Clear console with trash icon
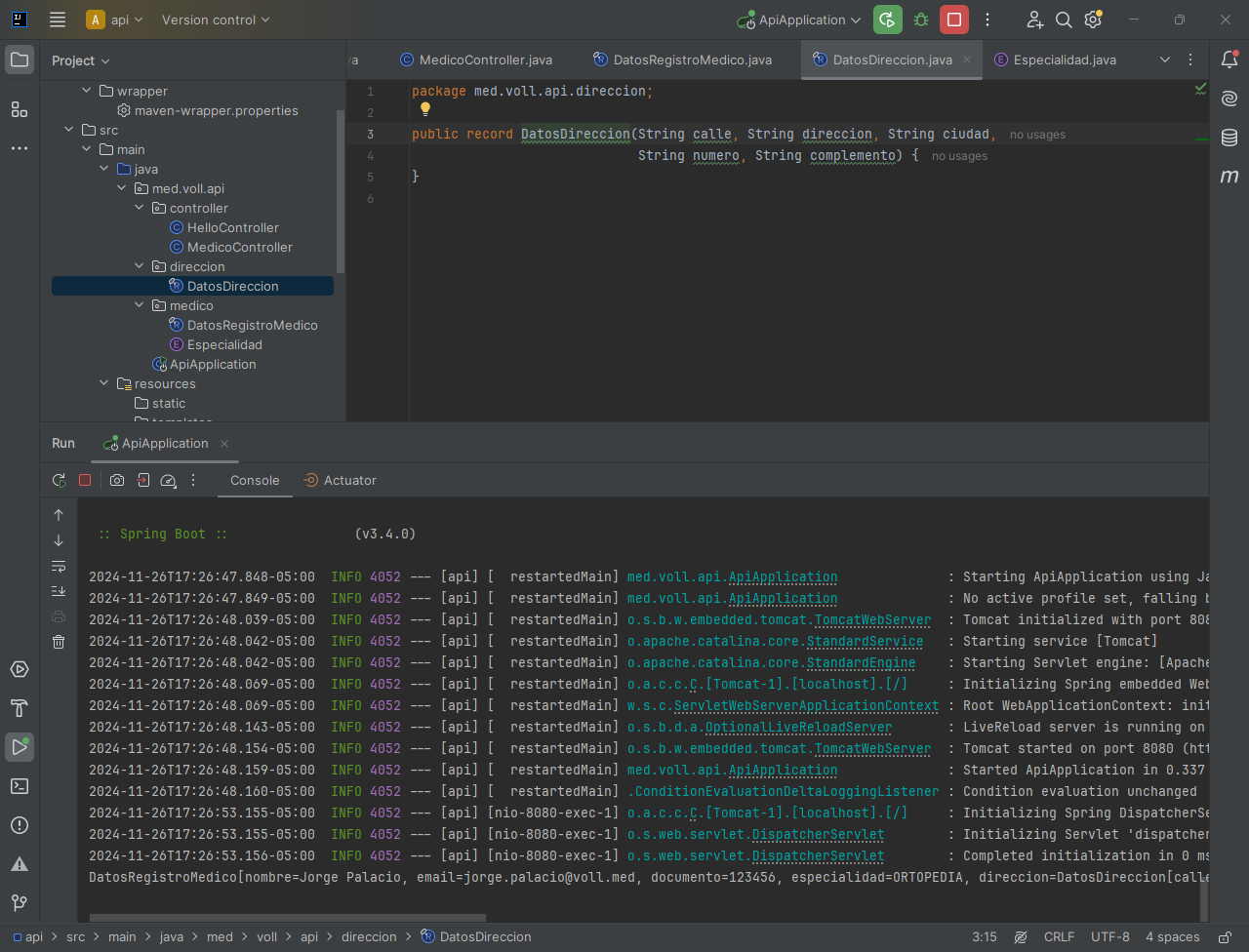This screenshot has height=952, width=1249. click(x=59, y=642)
